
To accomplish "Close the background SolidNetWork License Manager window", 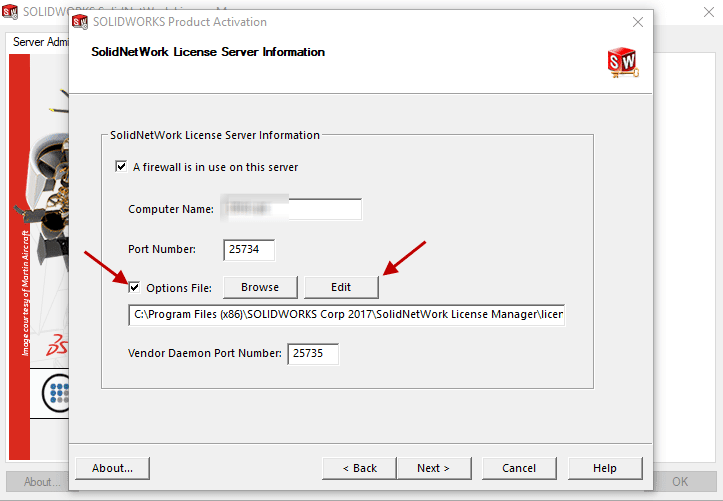I will click(709, 12).
